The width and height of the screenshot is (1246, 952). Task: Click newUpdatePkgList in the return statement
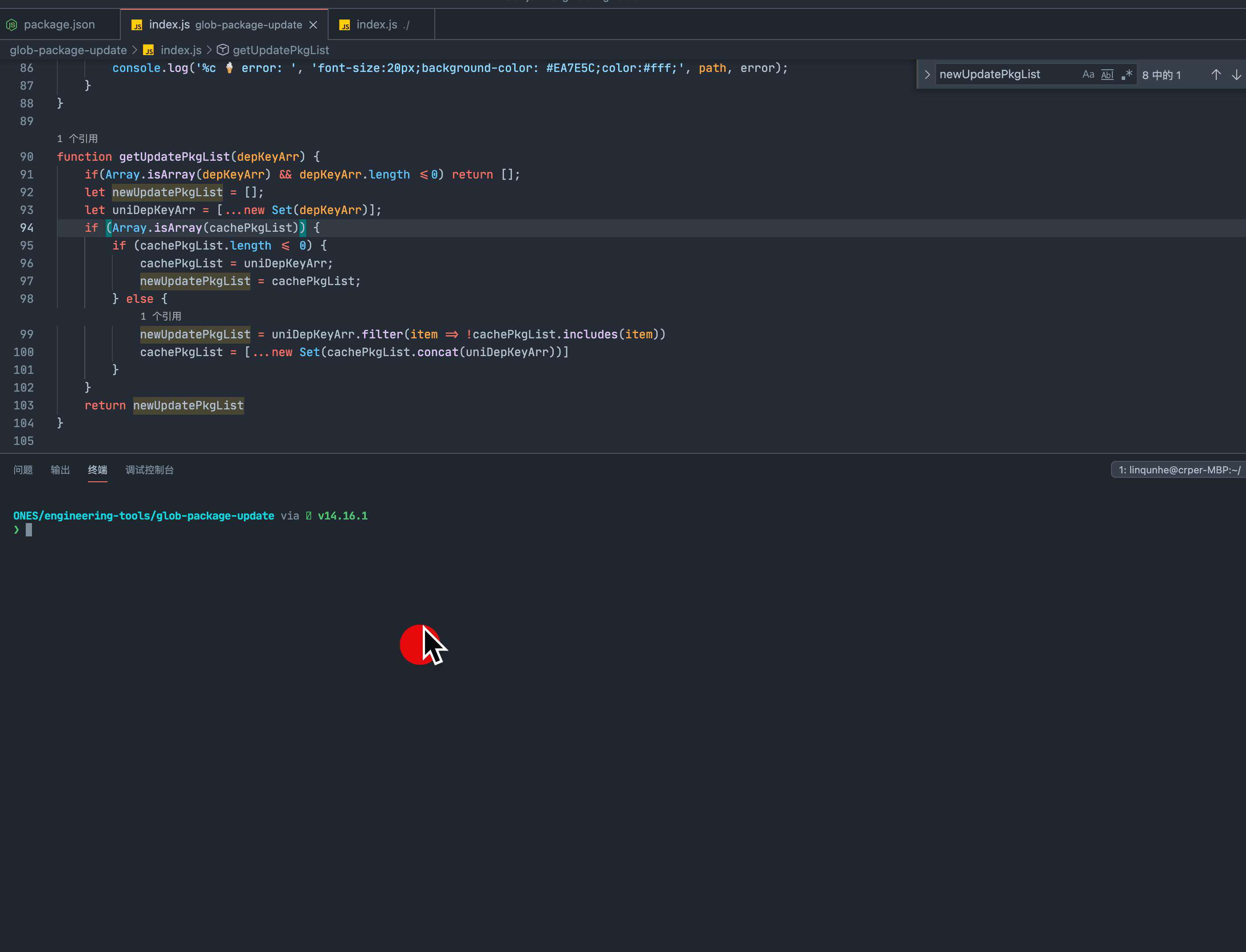point(188,405)
